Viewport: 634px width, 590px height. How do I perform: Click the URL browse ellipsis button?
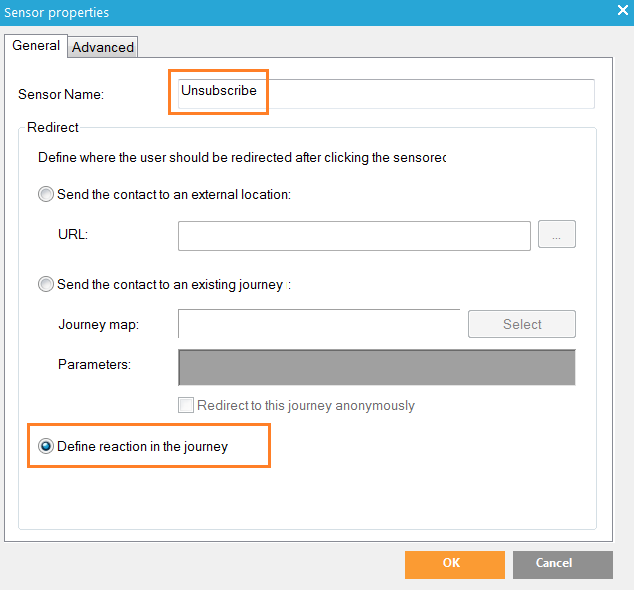tap(556, 236)
